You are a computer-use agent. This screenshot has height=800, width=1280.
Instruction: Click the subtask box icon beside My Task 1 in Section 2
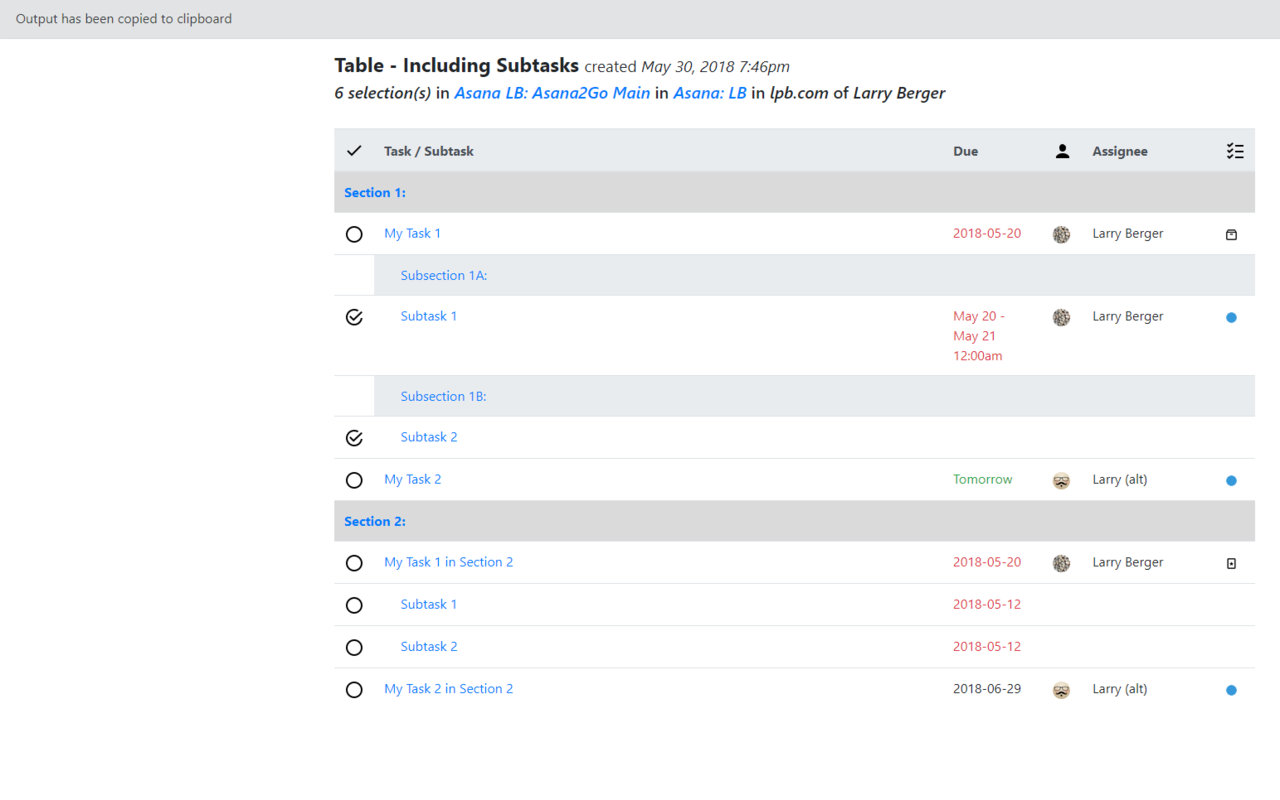pos(1231,562)
